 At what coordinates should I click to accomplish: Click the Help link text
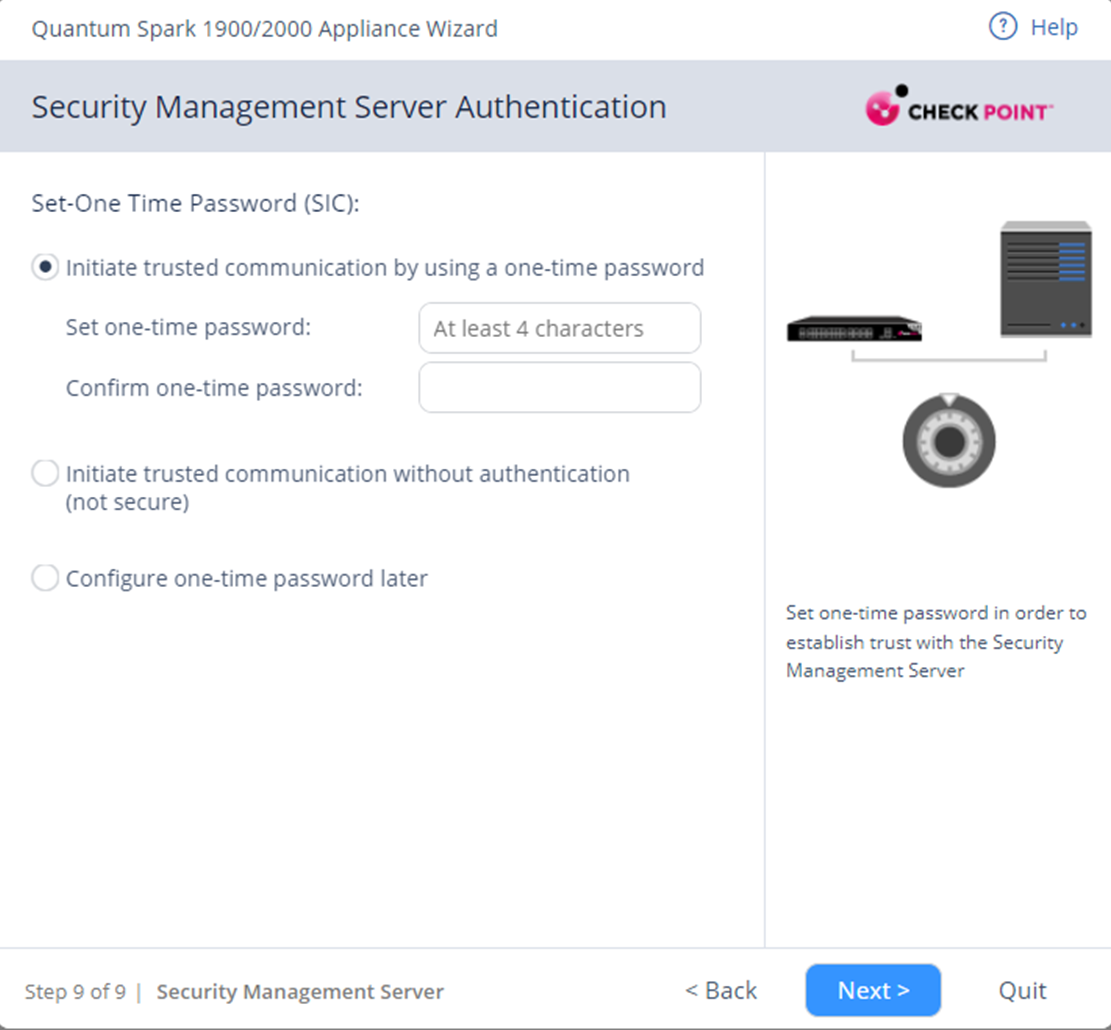tap(1054, 28)
